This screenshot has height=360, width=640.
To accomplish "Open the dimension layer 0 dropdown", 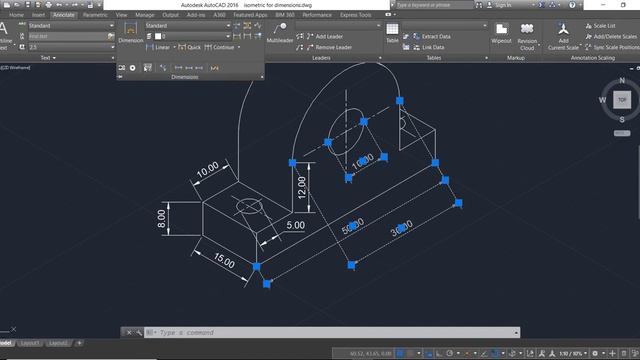I will coord(192,36).
